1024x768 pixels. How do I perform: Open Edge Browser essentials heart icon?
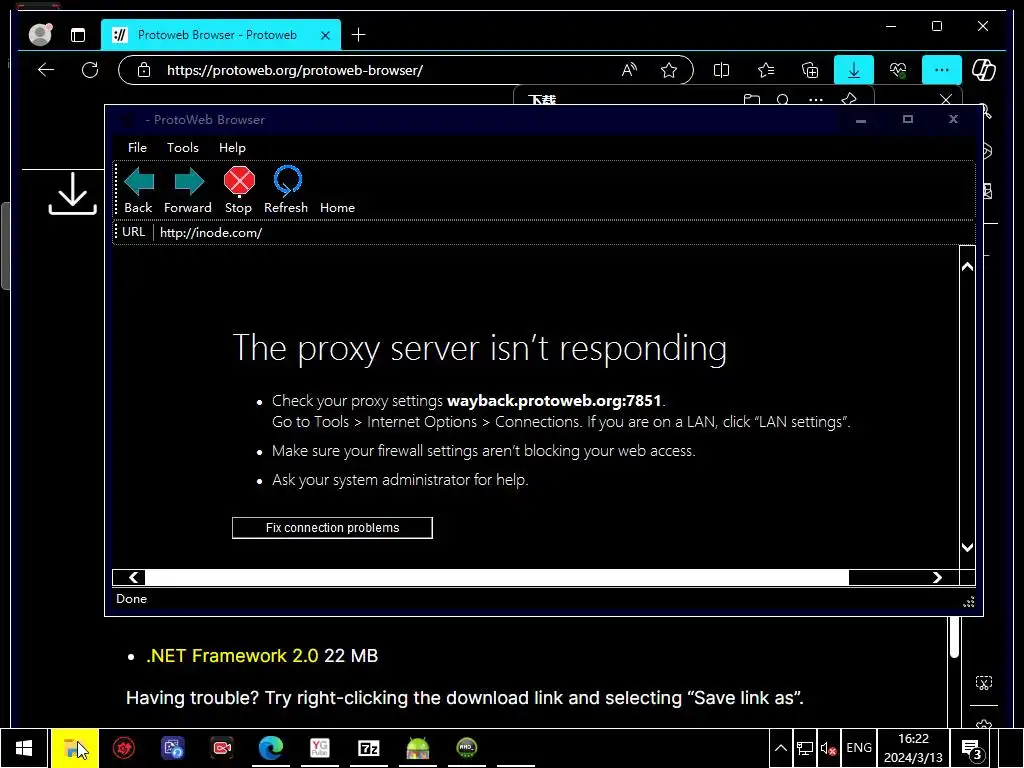tap(898, 70)
